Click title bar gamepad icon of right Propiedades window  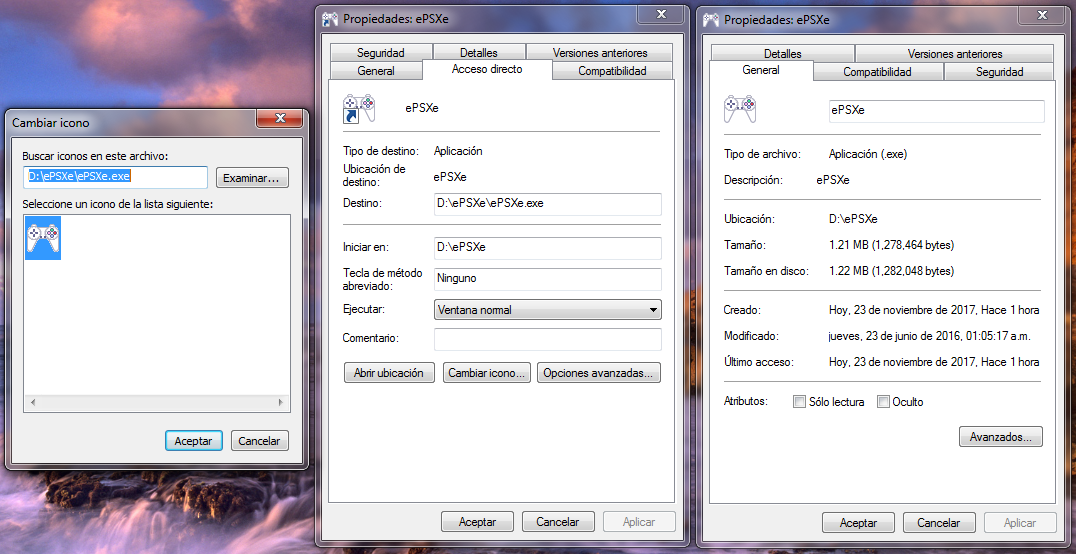pos(710,19)
